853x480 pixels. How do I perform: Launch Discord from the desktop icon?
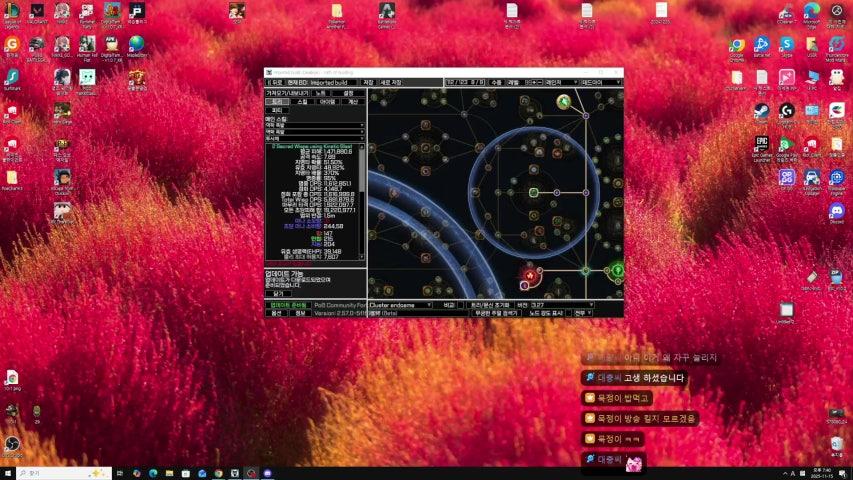(x=836, y=211)
